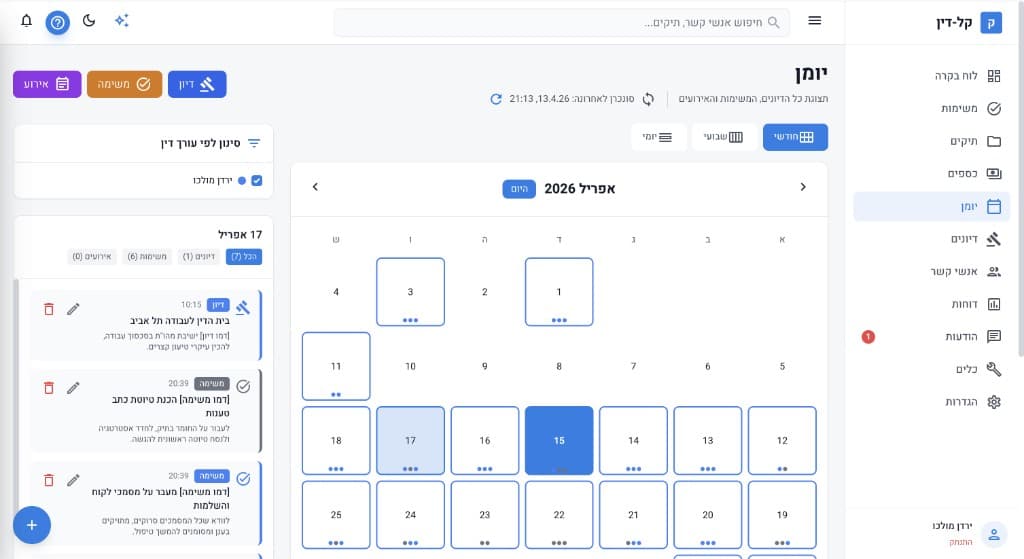Open the help question mark icon
The height and width of the screenshot is (559, 1024).
58,21
